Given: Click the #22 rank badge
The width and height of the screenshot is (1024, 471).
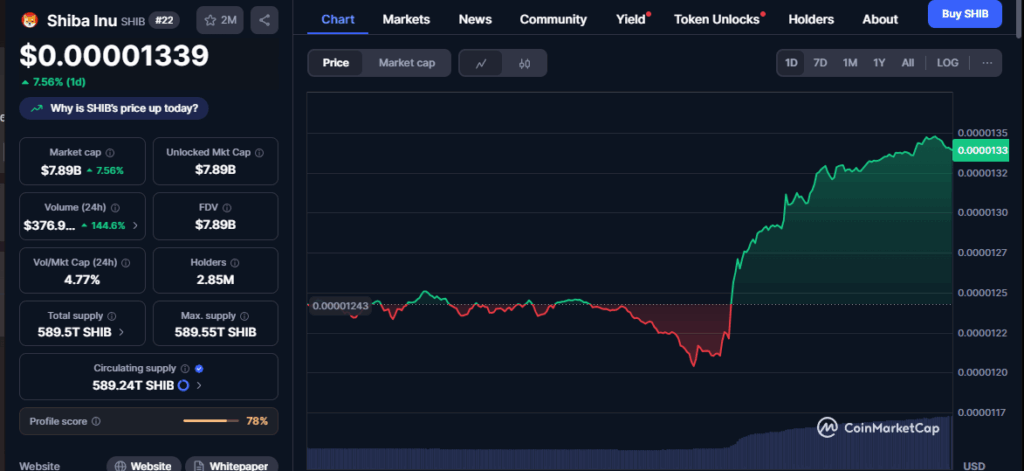Looking at the screenshot, I should 164,20.
